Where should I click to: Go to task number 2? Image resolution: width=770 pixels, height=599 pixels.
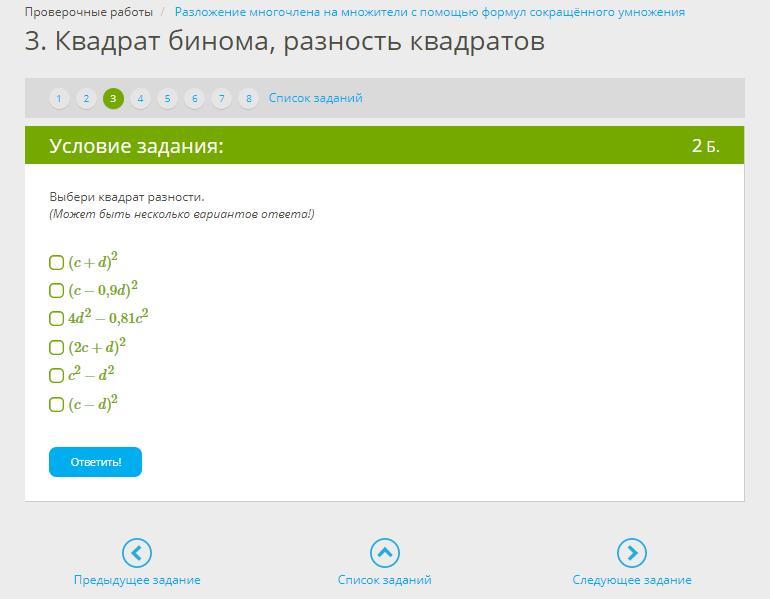[86, 99]
